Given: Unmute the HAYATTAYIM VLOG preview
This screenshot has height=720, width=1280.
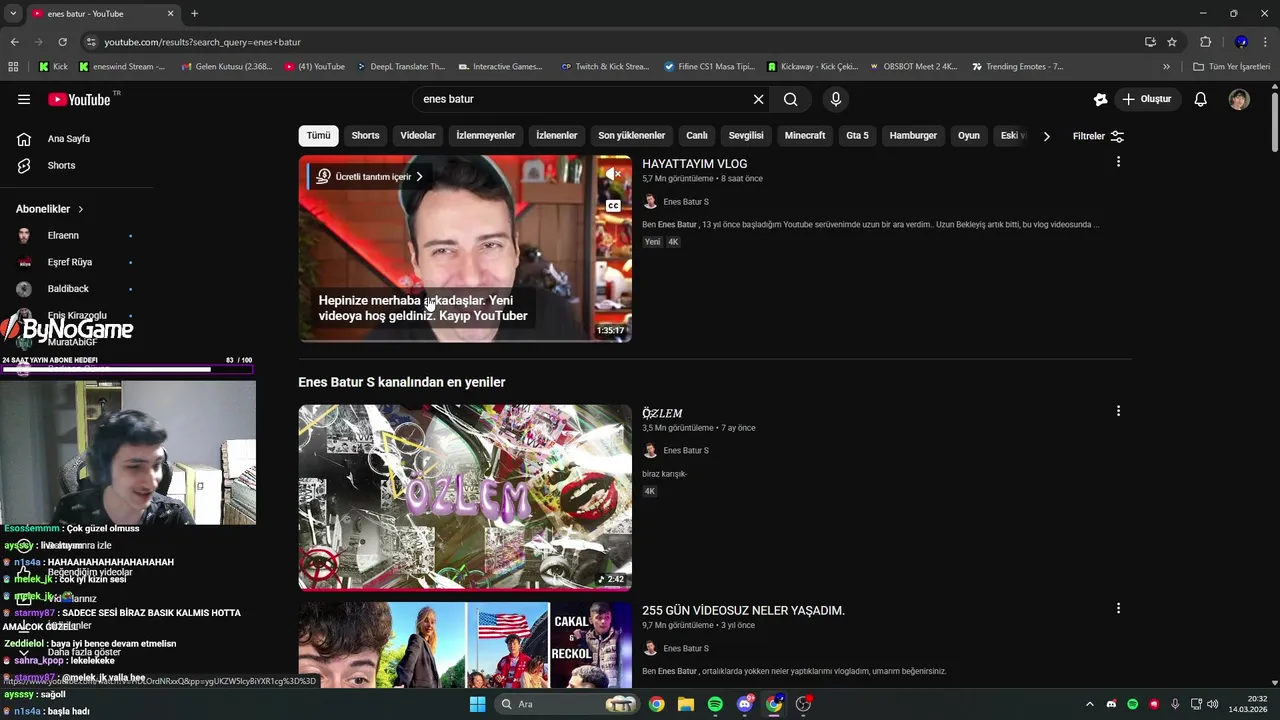Looking at the screenshot, I should [x=613, y=174].
